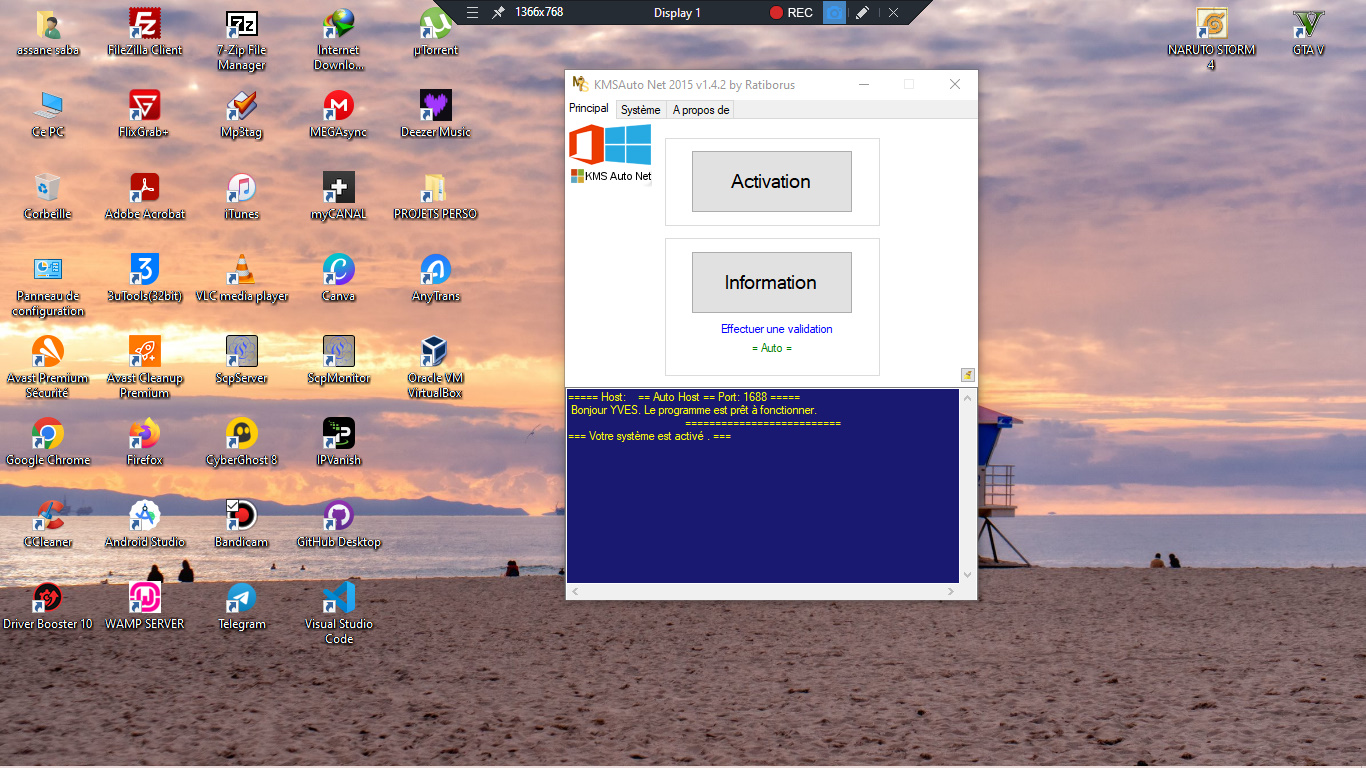
Task: Launch WAMP SERVER icon
Action: pos(145,607)
